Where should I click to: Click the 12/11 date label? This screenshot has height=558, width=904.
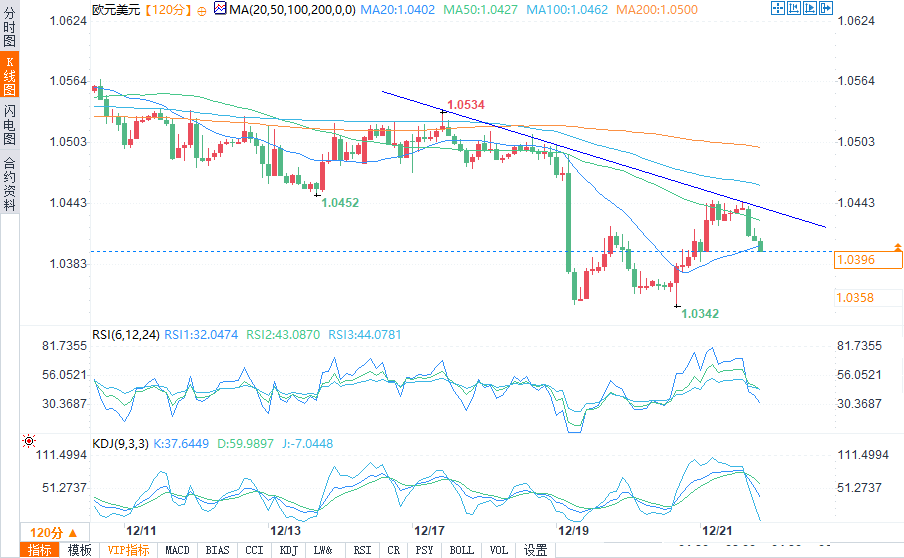(x=141, y=531)
